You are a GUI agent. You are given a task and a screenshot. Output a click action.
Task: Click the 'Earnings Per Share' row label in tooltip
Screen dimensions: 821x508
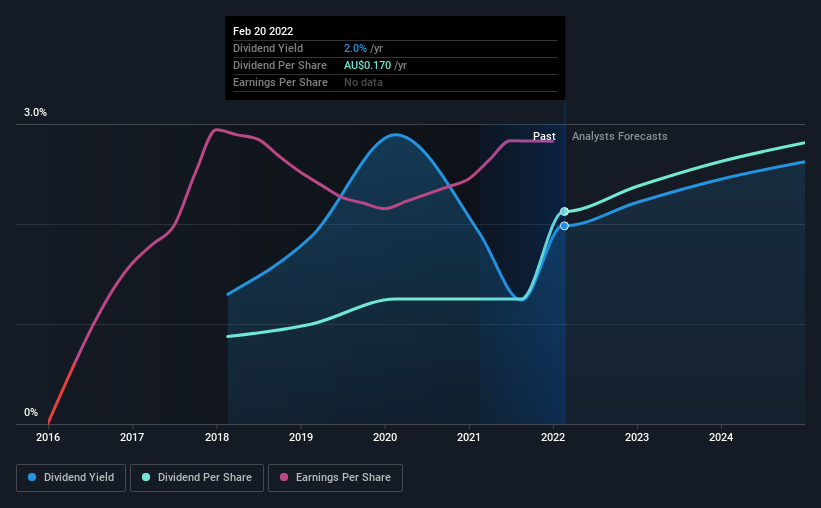click(x=280, y=82)
